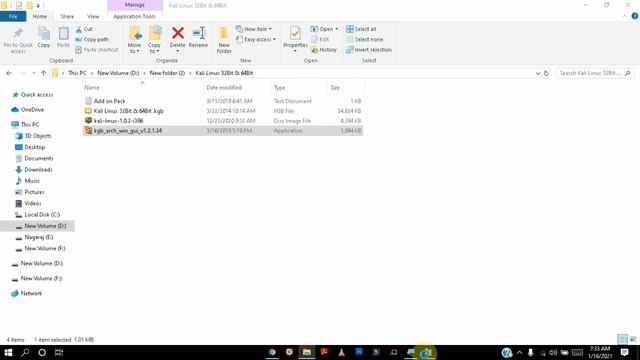640x360 pixels.
Task: Click New folder (2) in the breadcrumb
Action: click(x=167, y=73)
